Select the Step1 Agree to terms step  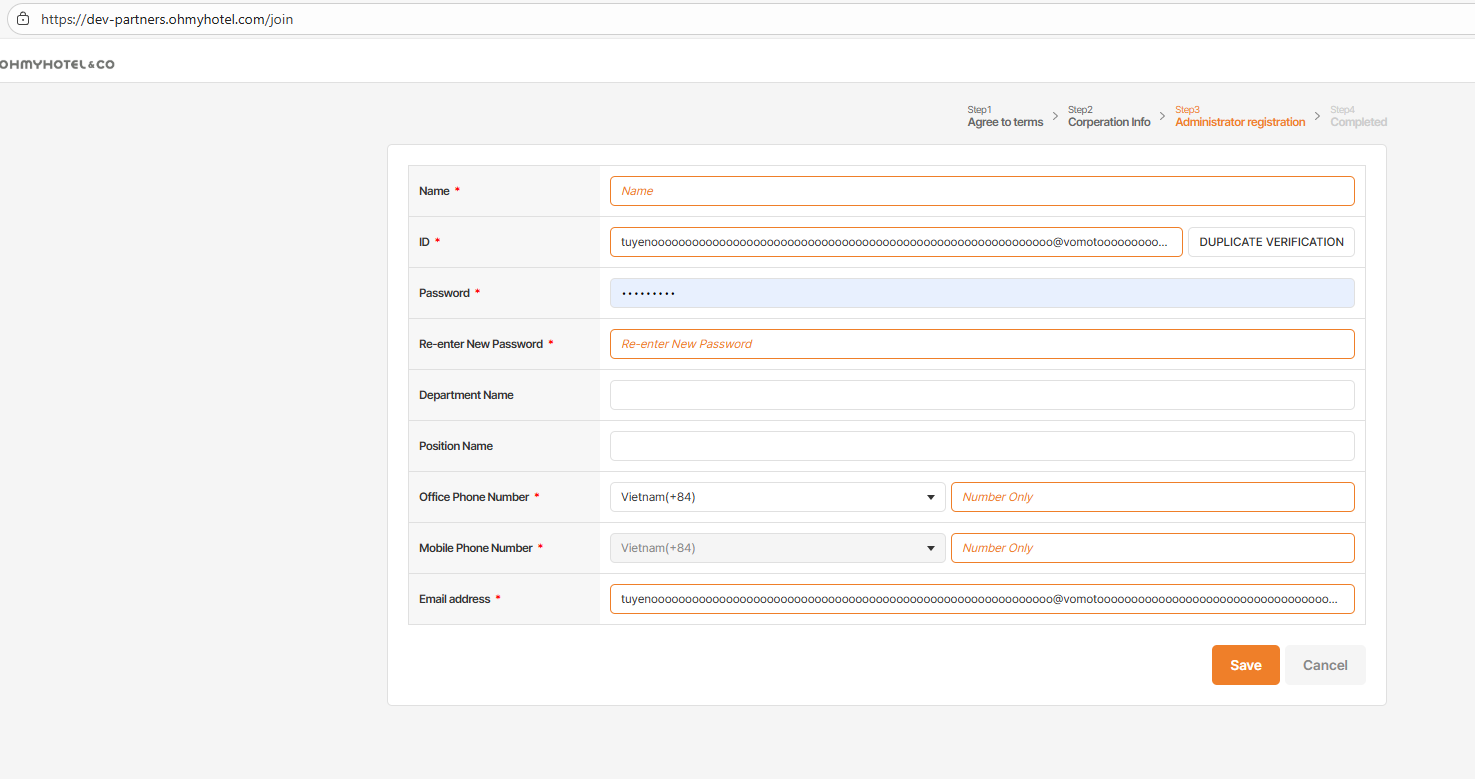click(x=1005, y=117)
